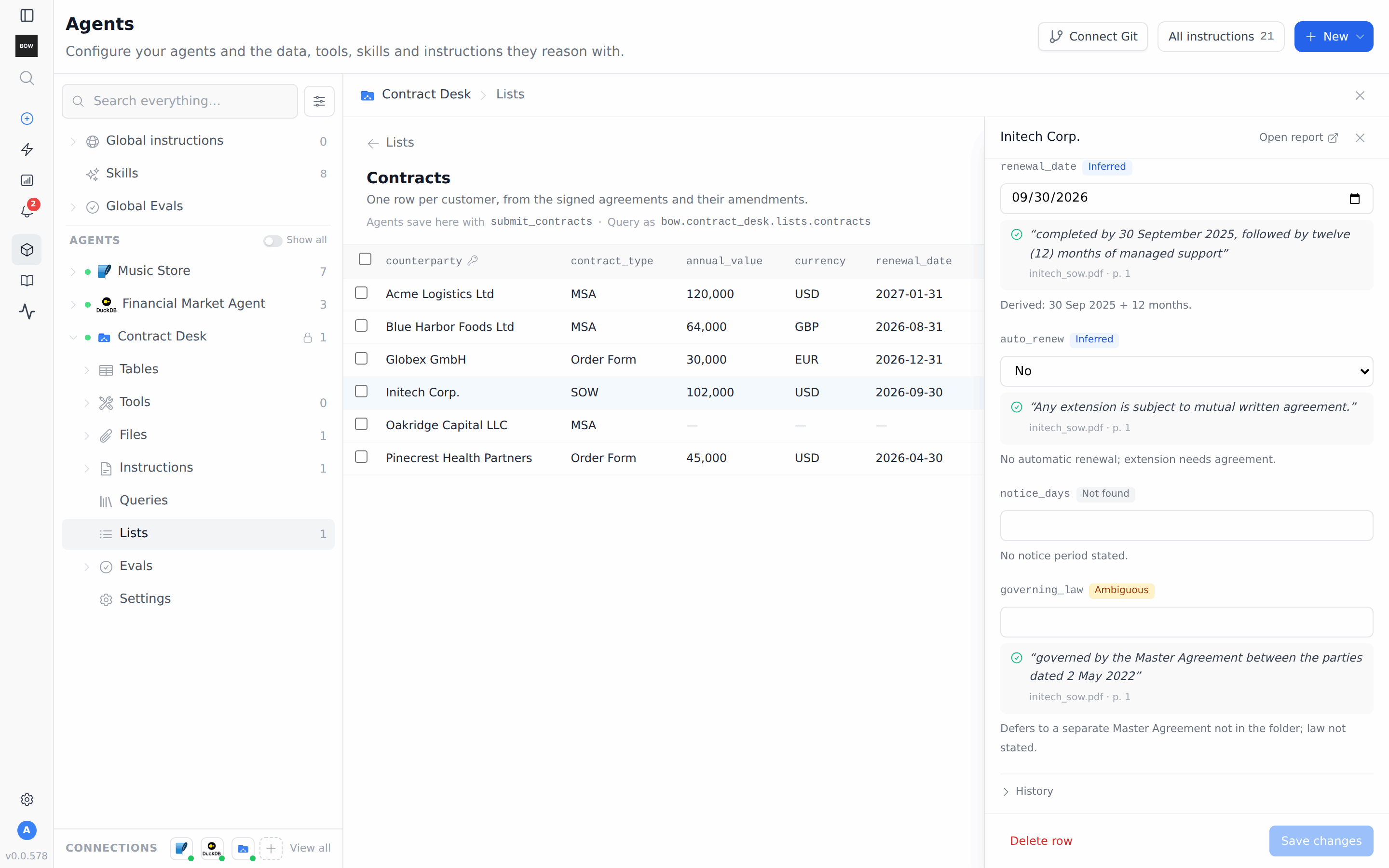1389x868 pixels.
Task: Check the select-all checkbox in table header
Action: pos(365,259)
